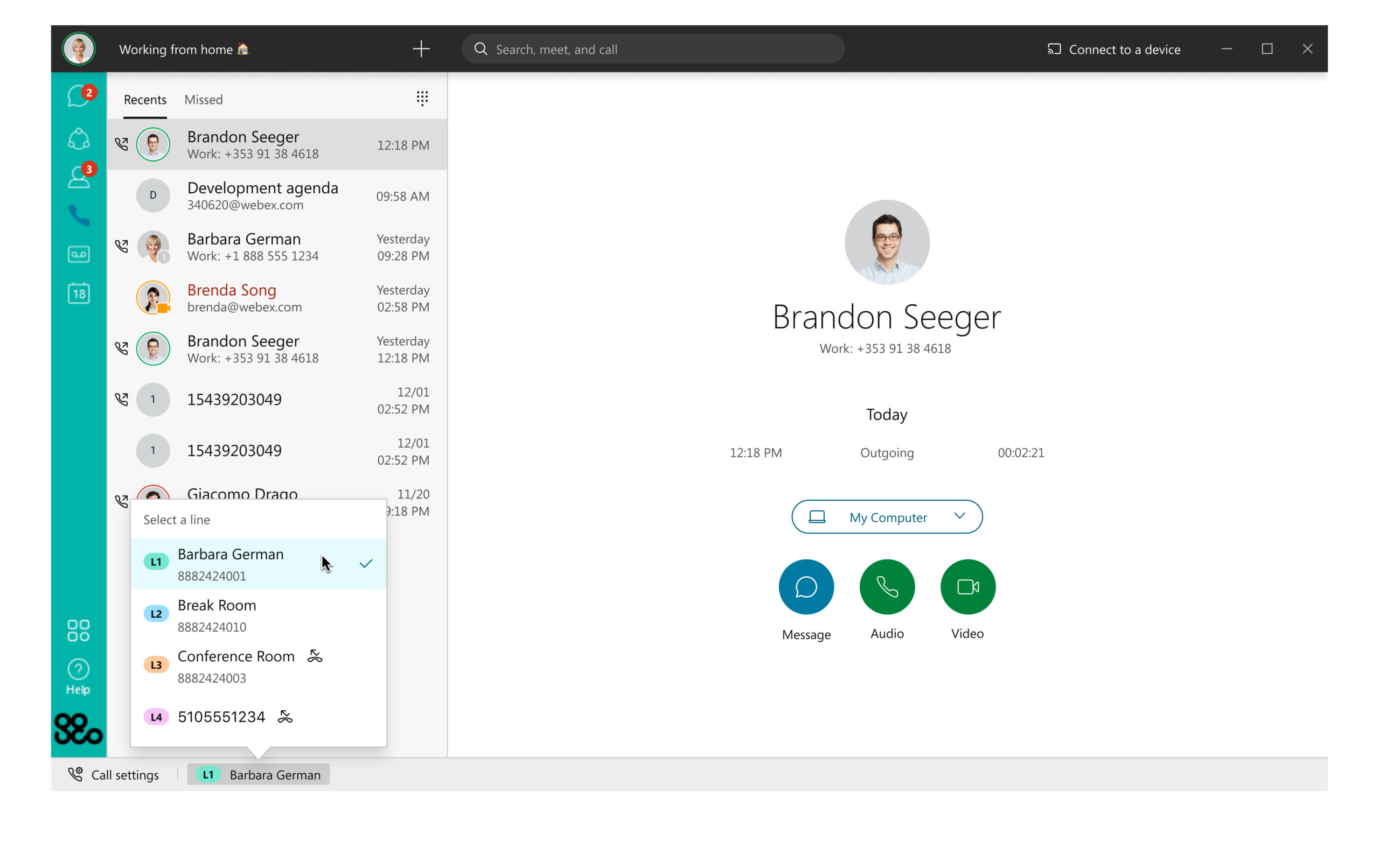Viewport: 1379px width, 868px height.
Task: Switch to the Missed tab
Action: click(203, 99)
